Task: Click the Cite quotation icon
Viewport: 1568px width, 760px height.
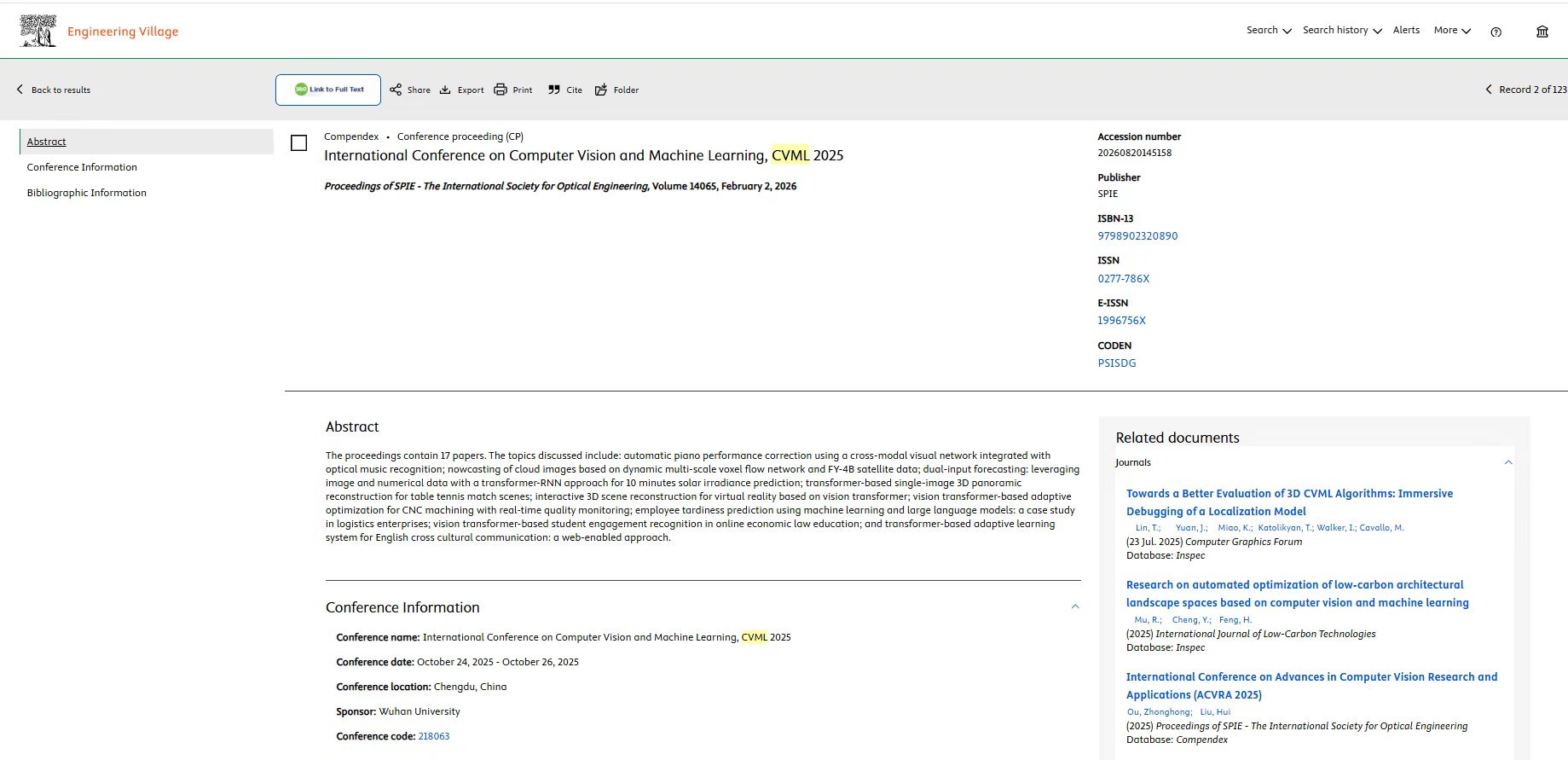Action: tap(554, 90)
